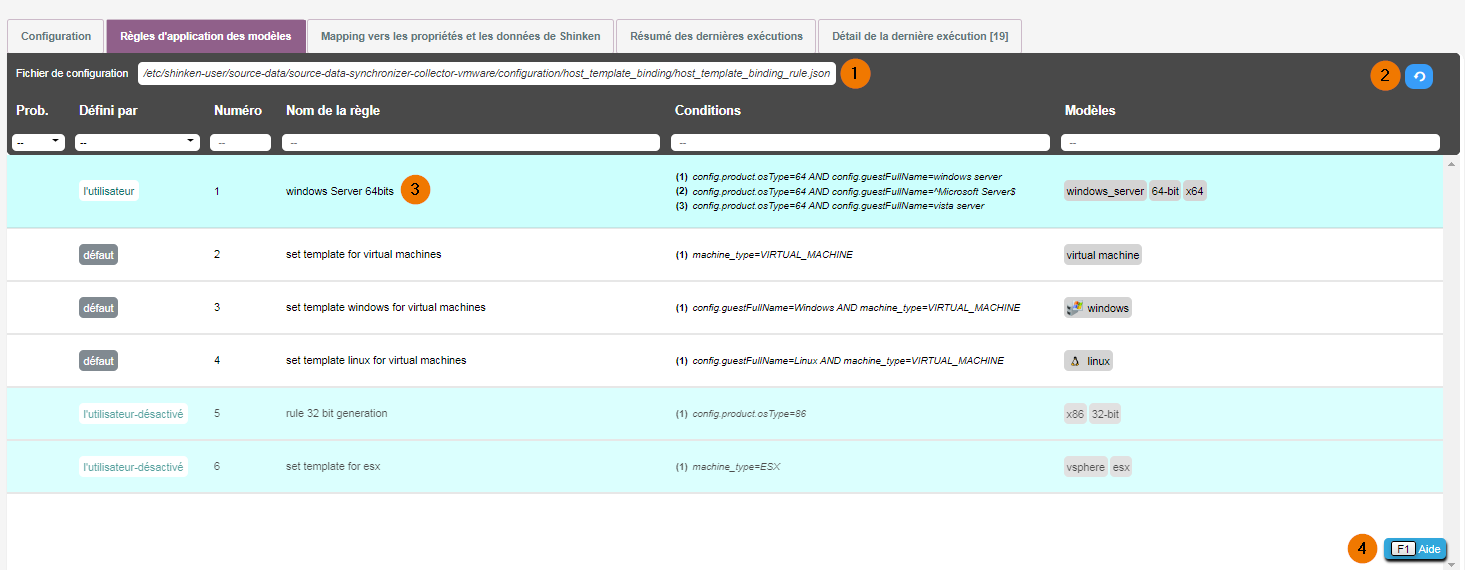Click the configuration file path field
The height and width of the screenshot is (570, 1465).
point(486,74)
